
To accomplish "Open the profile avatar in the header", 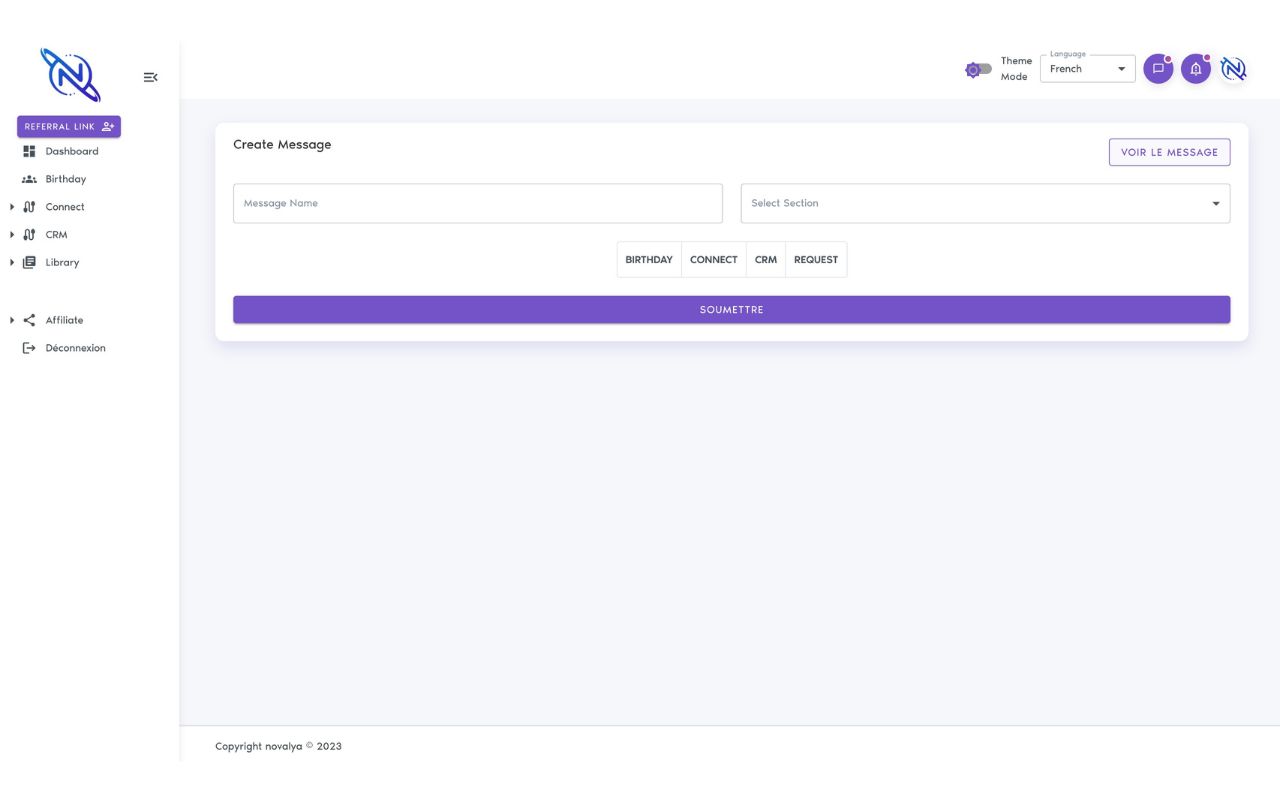I will [1234, 69].
